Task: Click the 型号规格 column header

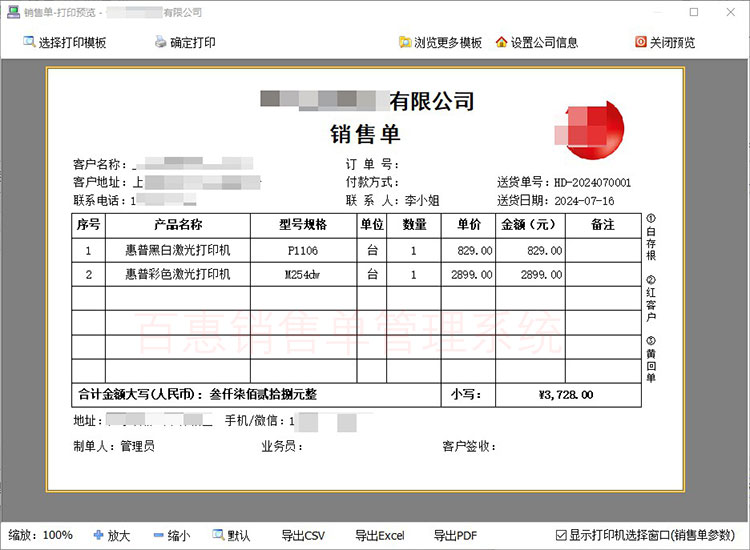Action: tap(303, 224)
